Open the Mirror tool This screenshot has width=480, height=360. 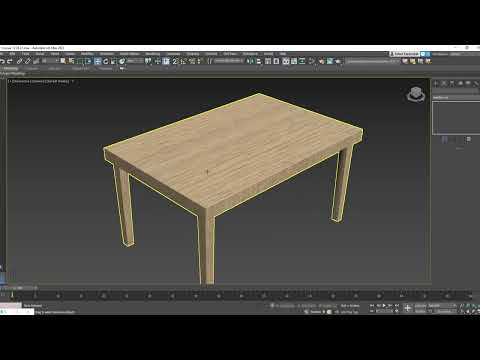point(250,61)
